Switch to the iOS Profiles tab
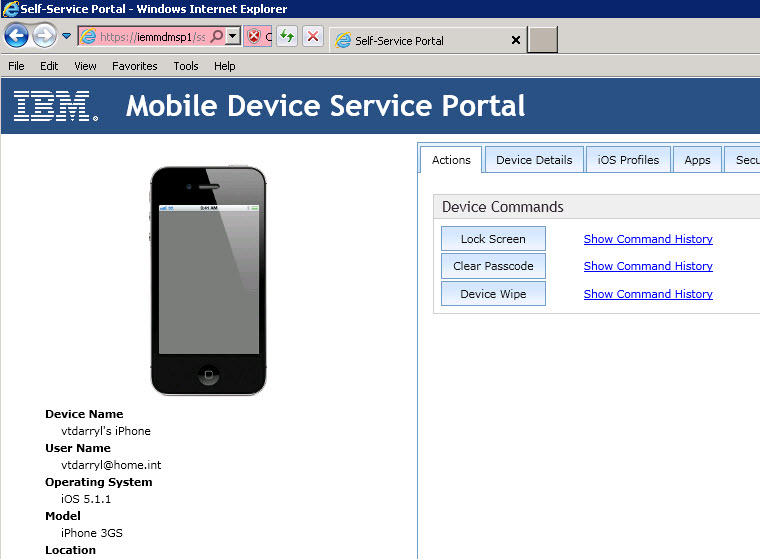This screenshot has height=559, width=760. pos(628,160)
